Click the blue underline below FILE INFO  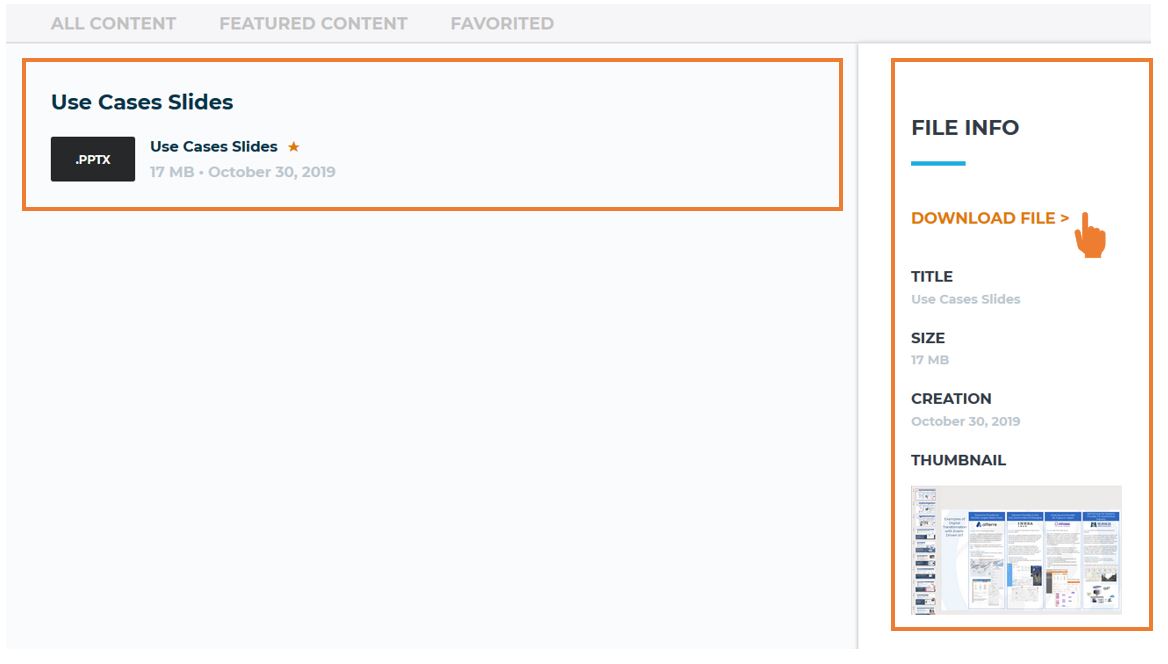point(938,163)
